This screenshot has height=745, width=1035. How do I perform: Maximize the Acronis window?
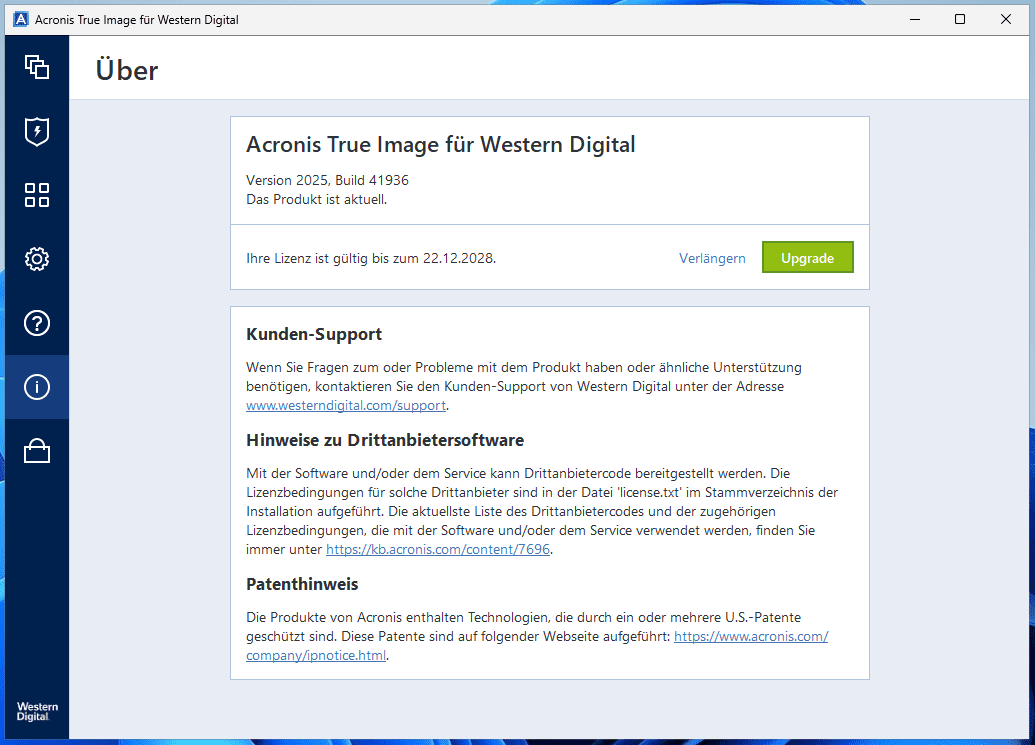960,19
